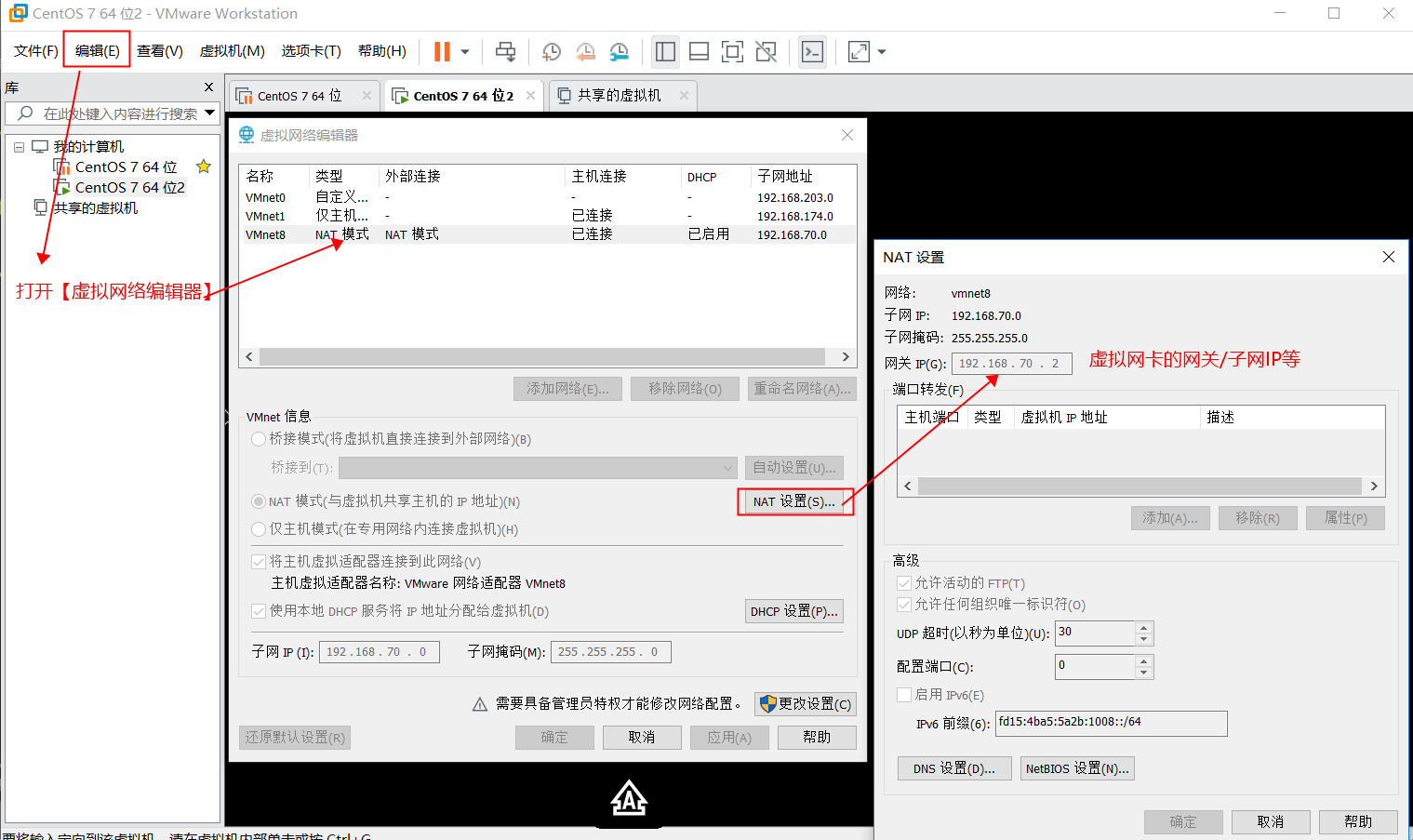Click the full screen mode toolbar icon
This screenshot has height=840, width=1413.
click(732, 52)
